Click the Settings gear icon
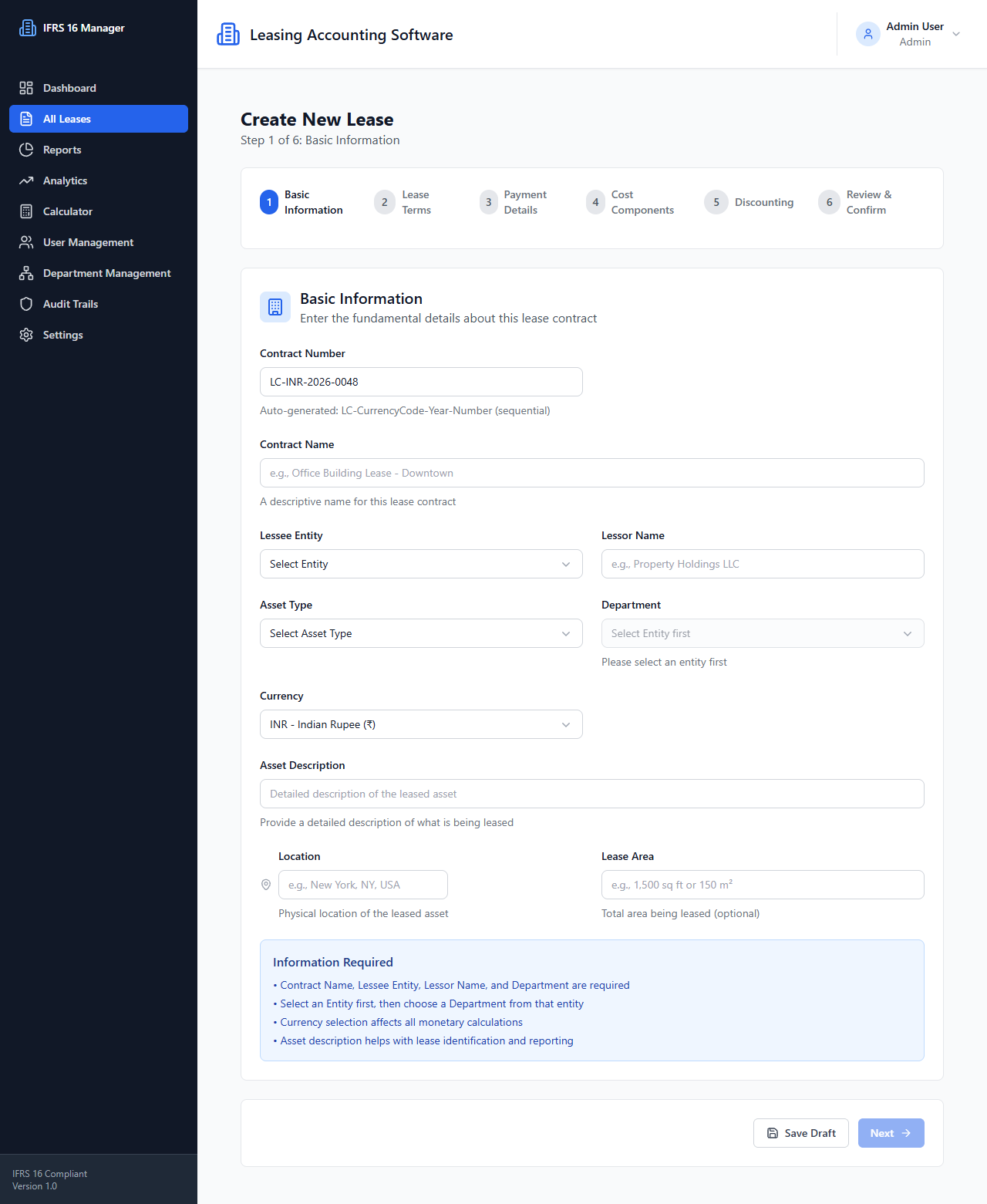The width and height of the screenshot is (987, 1204). click(x=26, y=335)
